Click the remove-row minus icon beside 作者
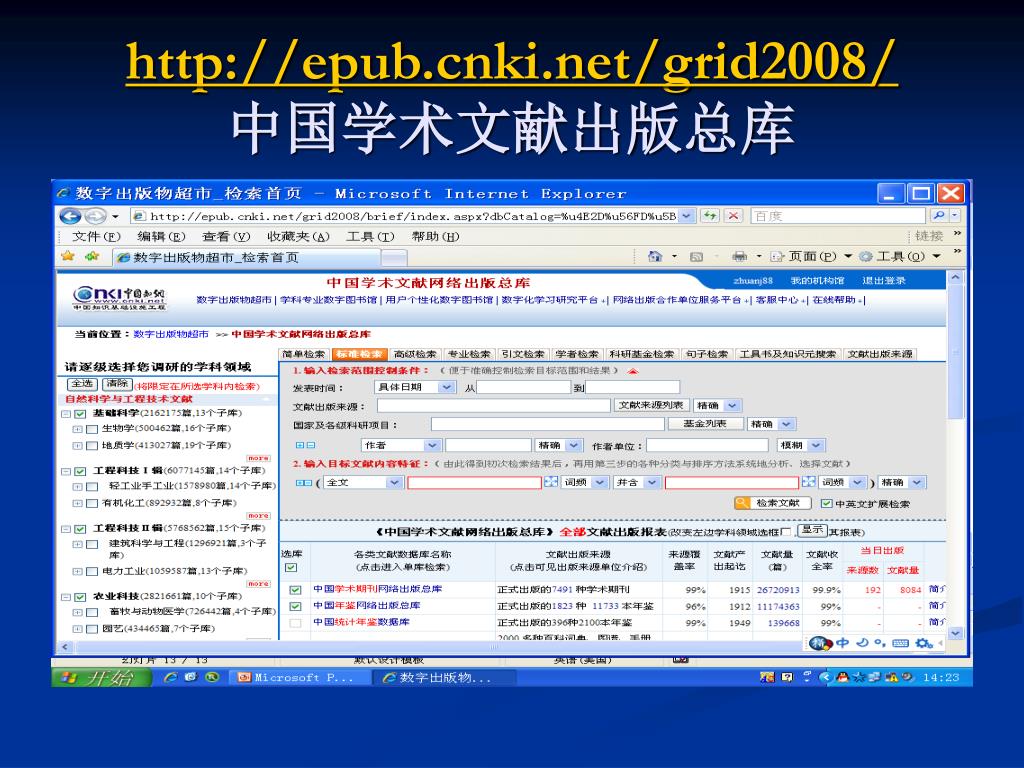This screenshot has width=1024, height=768. click(x=311, y=445)
